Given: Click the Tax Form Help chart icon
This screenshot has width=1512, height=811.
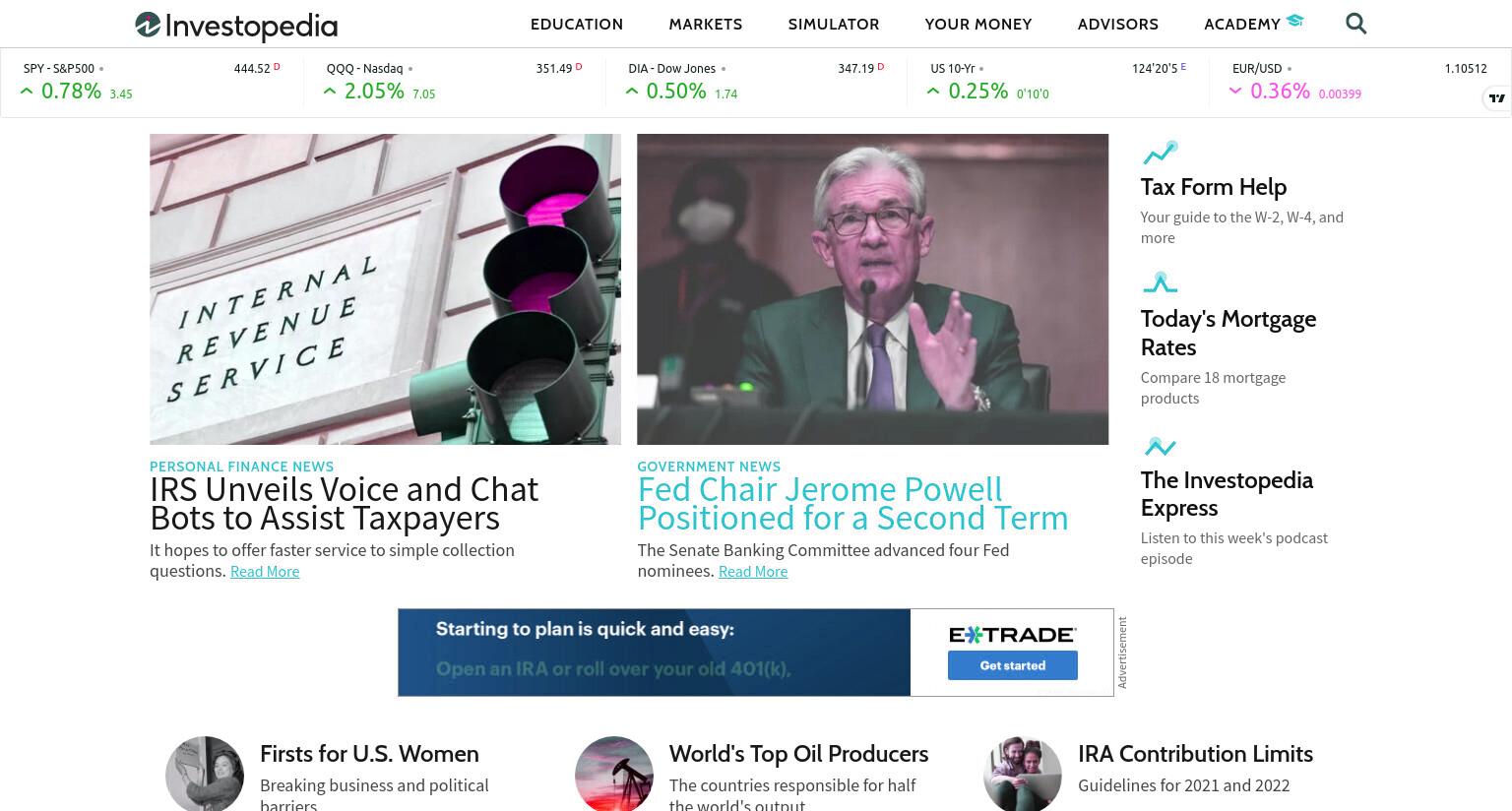Looking at the screenshot, I should 1160,153.
